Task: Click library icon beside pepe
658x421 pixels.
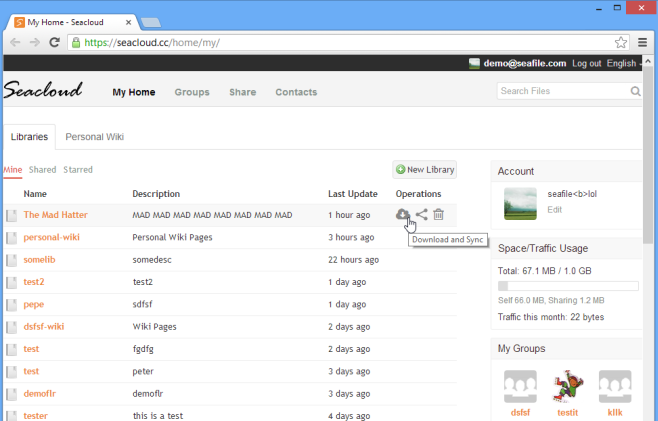Action: 12,305
